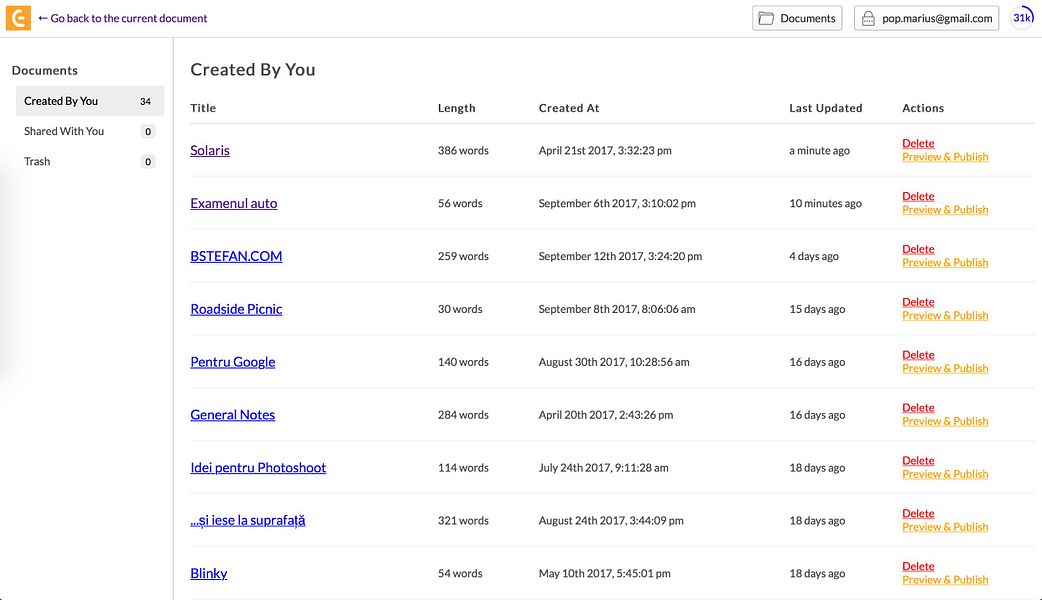
Task: Delete the Blinky document
Action: coord(918,566)
